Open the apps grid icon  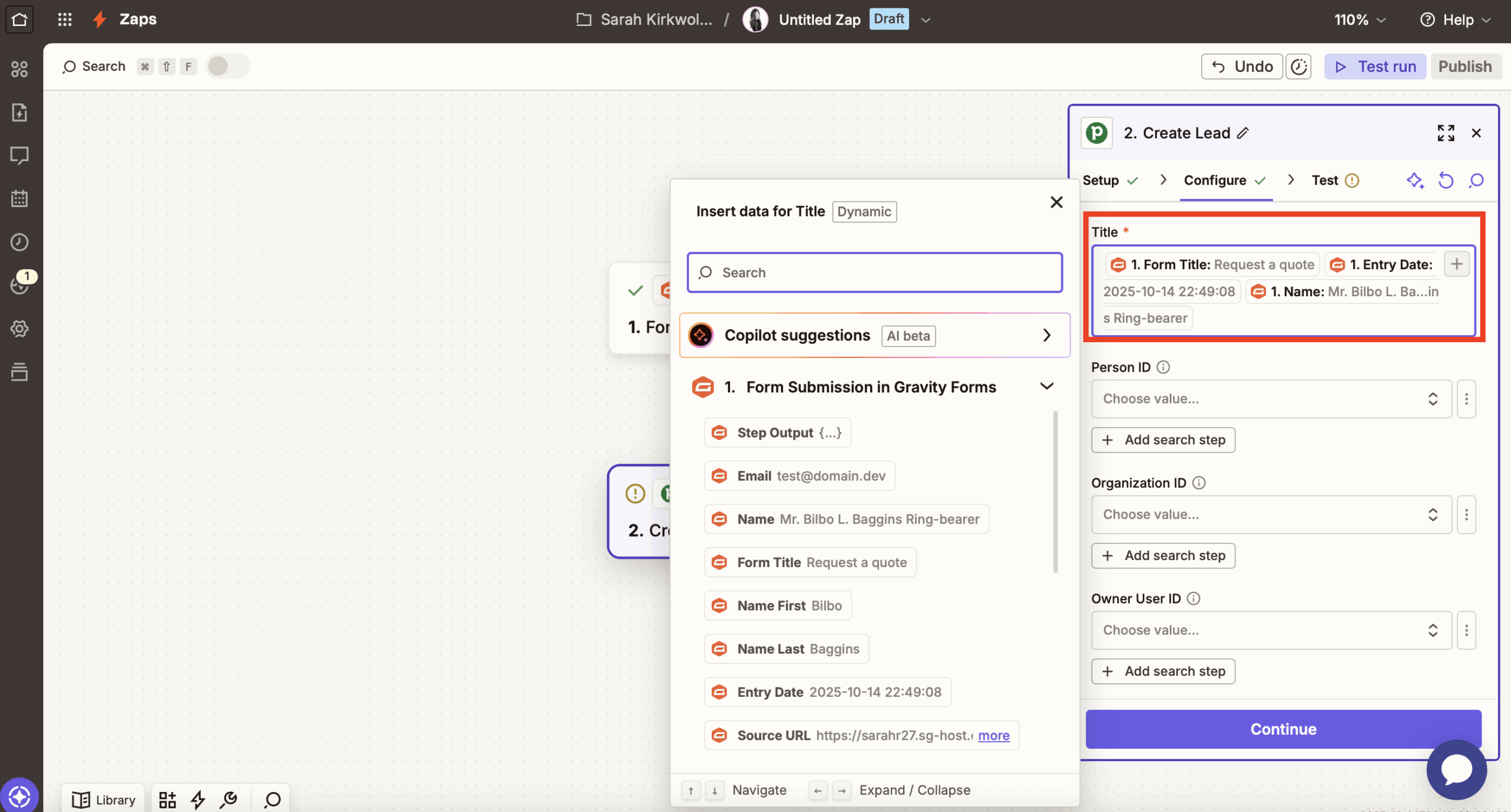[x=65, y=19]
